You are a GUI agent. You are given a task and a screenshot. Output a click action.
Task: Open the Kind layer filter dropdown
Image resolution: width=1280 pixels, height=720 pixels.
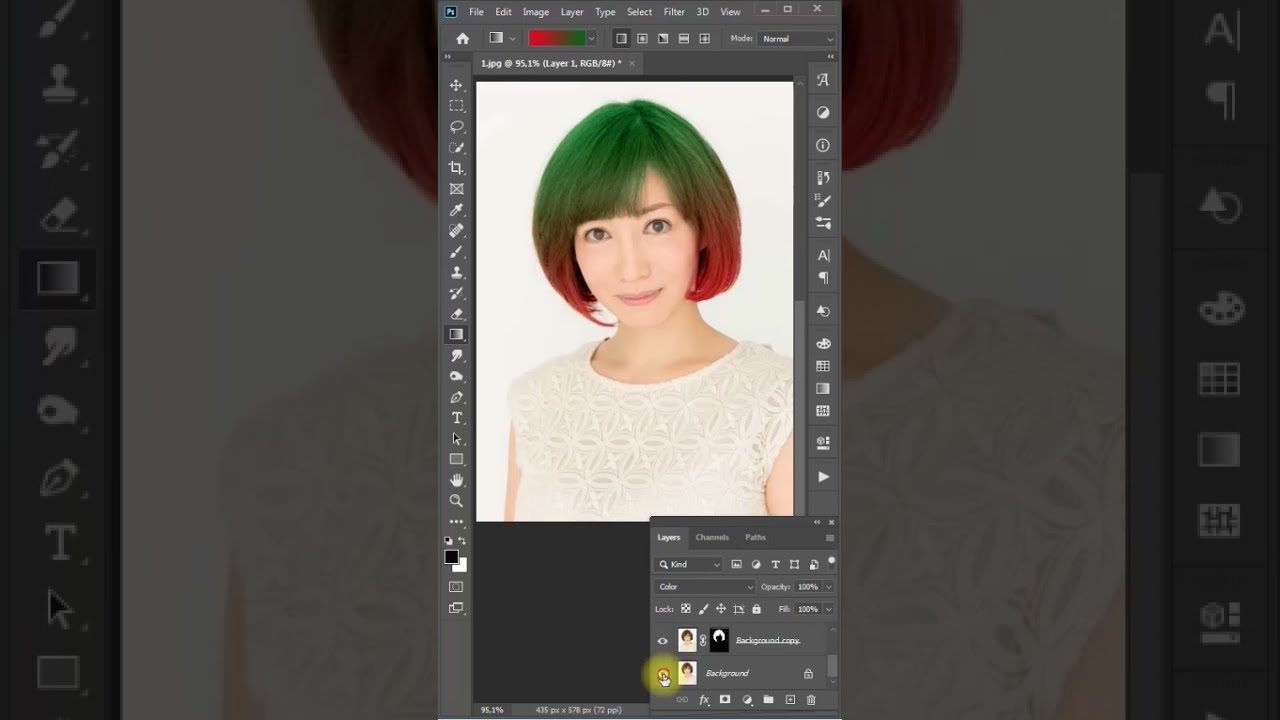pyautogui.click(x=690, y=565)
